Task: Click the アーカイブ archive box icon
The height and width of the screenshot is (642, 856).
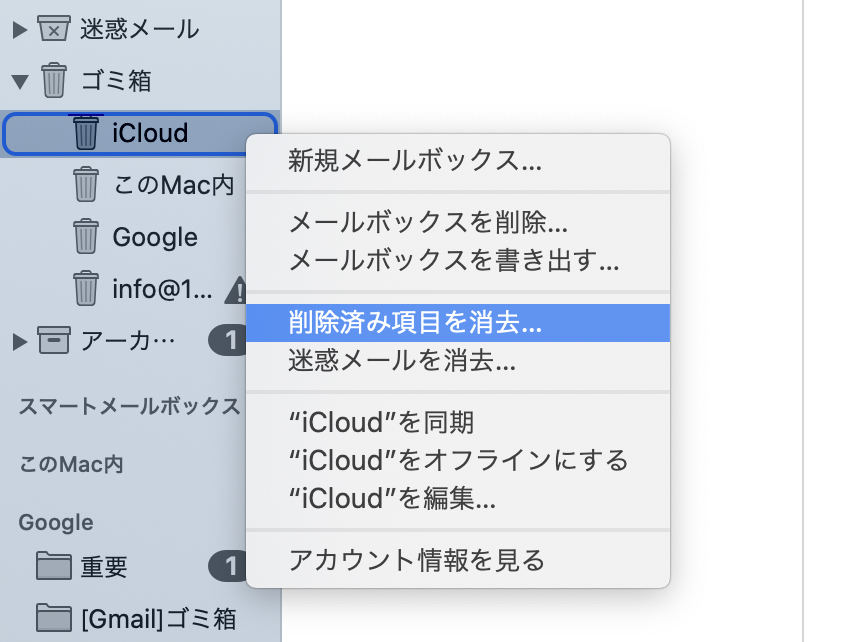Action: tap(54, 340)
